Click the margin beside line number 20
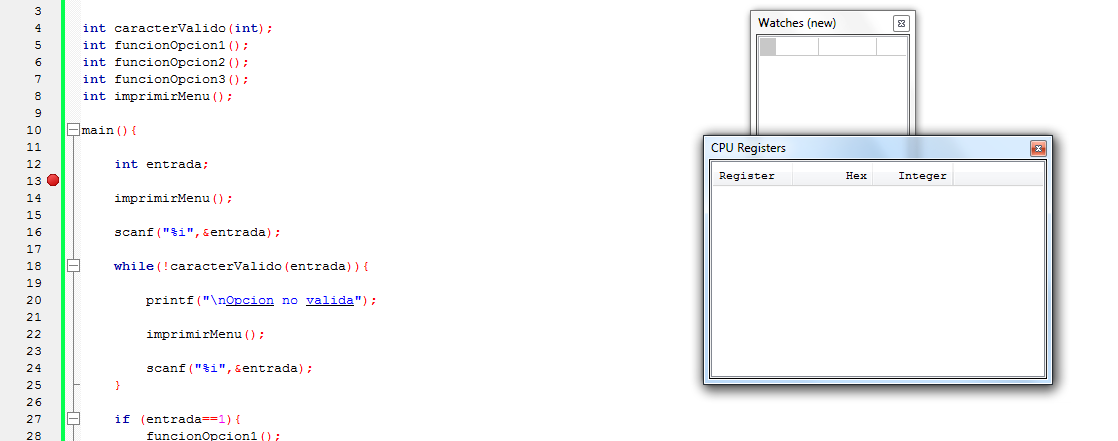 pos(52,300)
